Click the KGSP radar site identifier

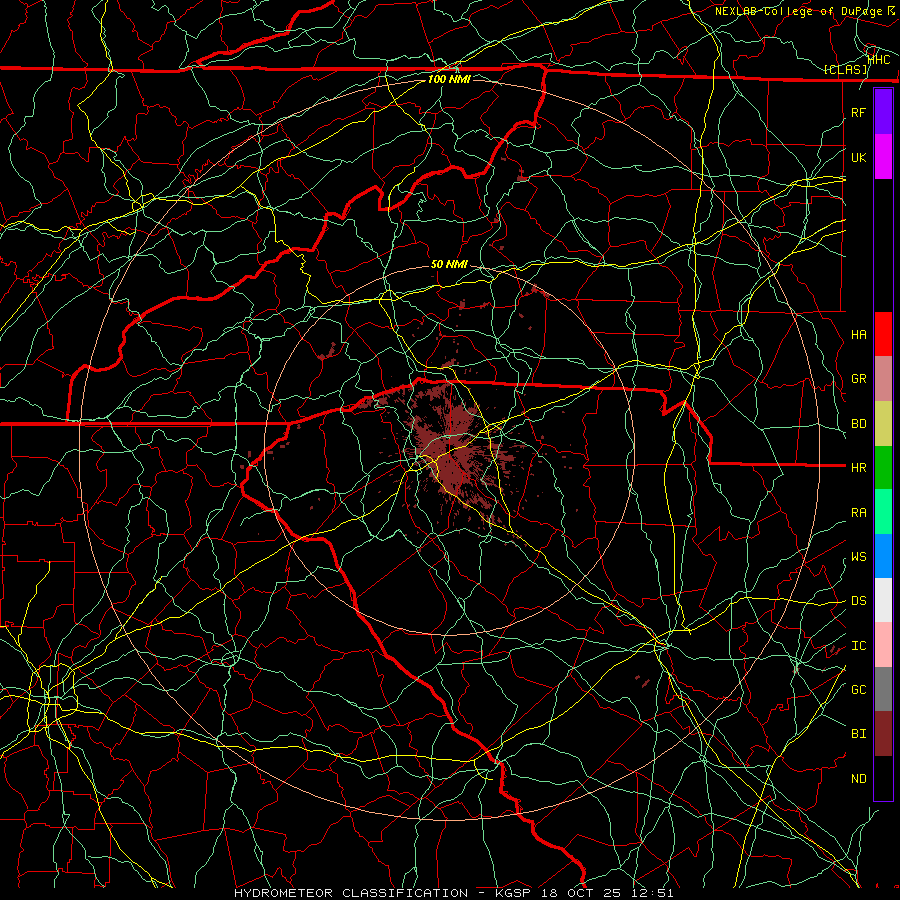[x=514, y=893]
